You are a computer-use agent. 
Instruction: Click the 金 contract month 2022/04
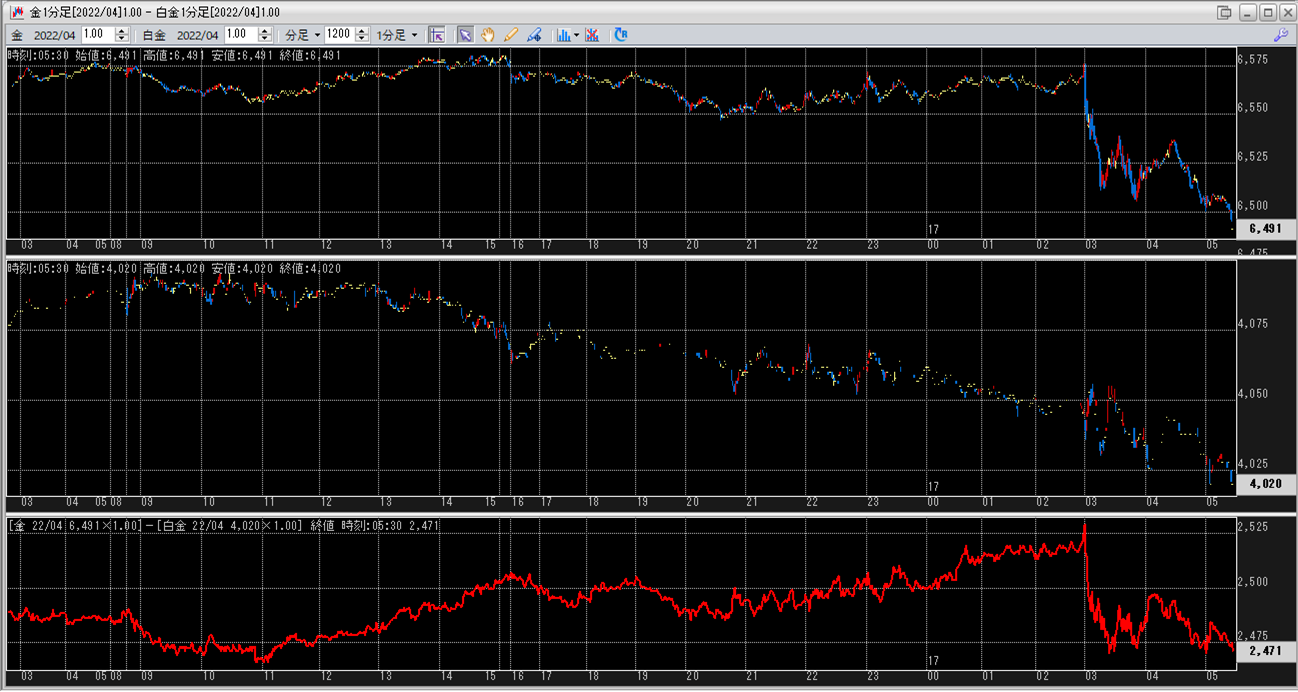[x=54, y=35]
